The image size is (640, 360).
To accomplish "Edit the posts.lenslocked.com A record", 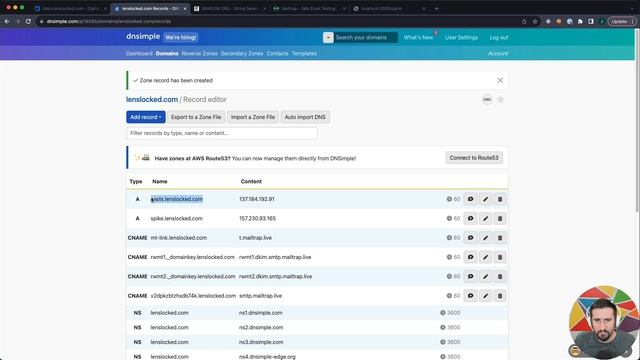I will pyautogui.click(x=485, y=199).
